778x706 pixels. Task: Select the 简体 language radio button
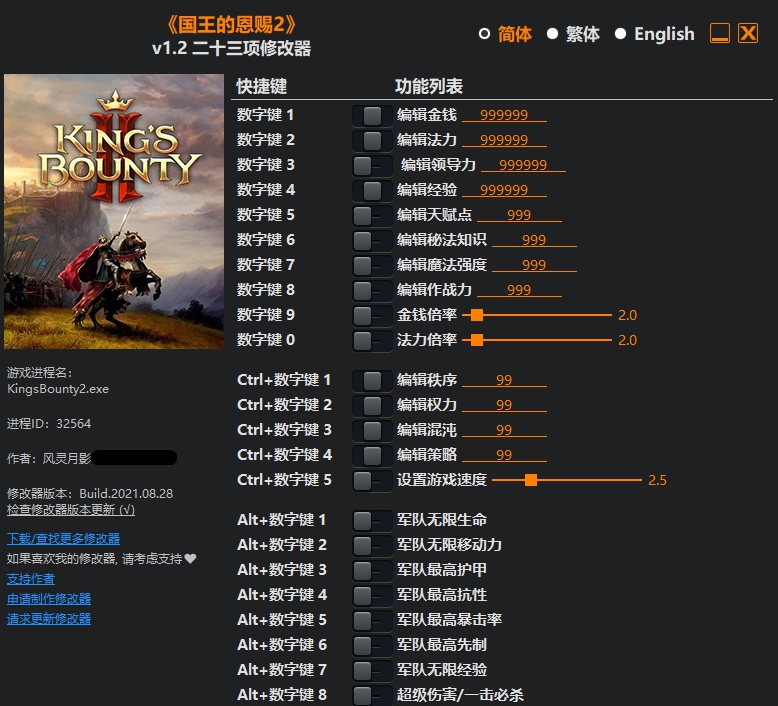click(484, 34)
